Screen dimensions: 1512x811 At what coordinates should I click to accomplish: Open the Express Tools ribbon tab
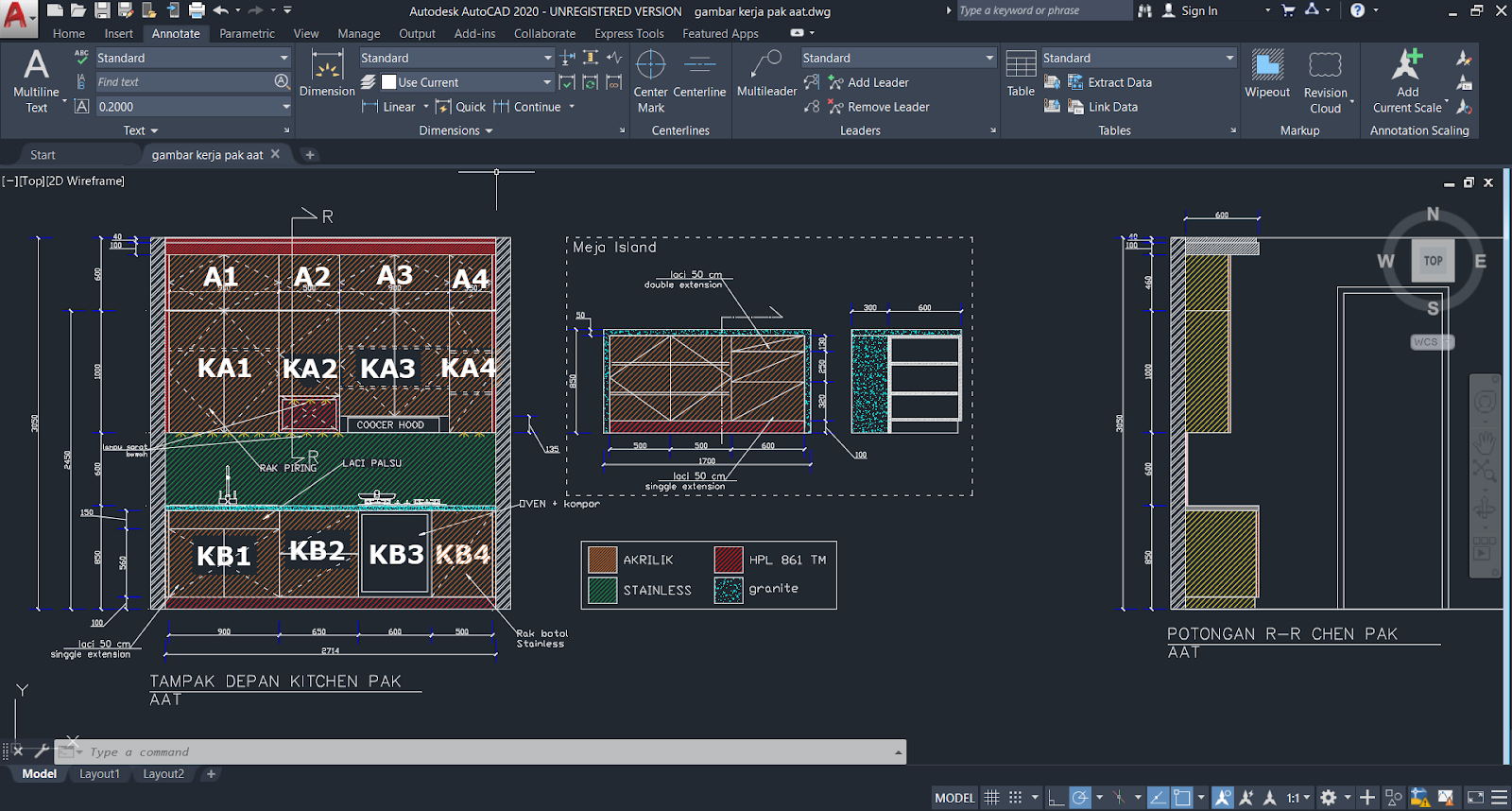tap(629, 33)
